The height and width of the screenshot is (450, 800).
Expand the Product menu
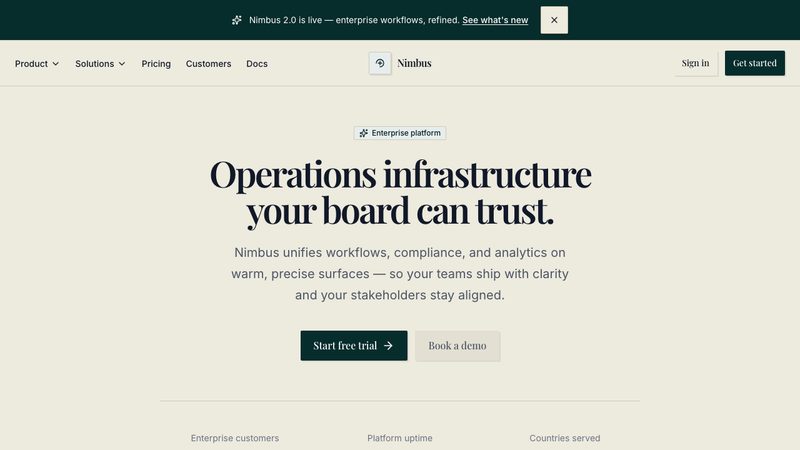click(x=37, y=64)
